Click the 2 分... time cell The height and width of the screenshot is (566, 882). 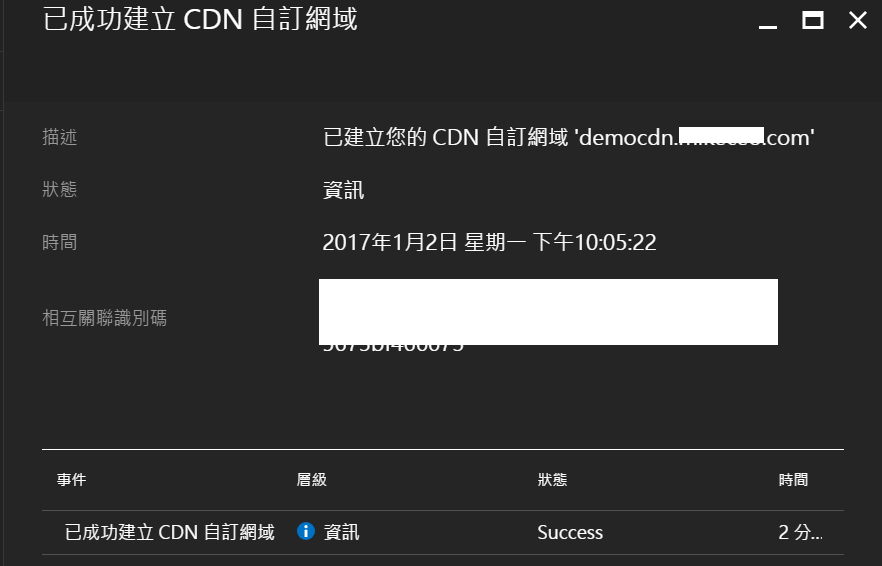click(800, 532)
